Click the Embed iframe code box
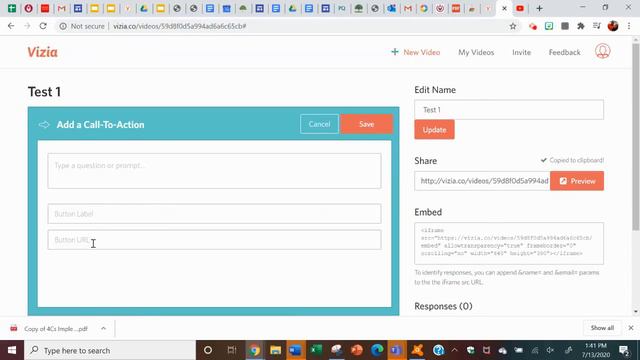This screenshot has width=640, height=360. [x=509, y=243]
